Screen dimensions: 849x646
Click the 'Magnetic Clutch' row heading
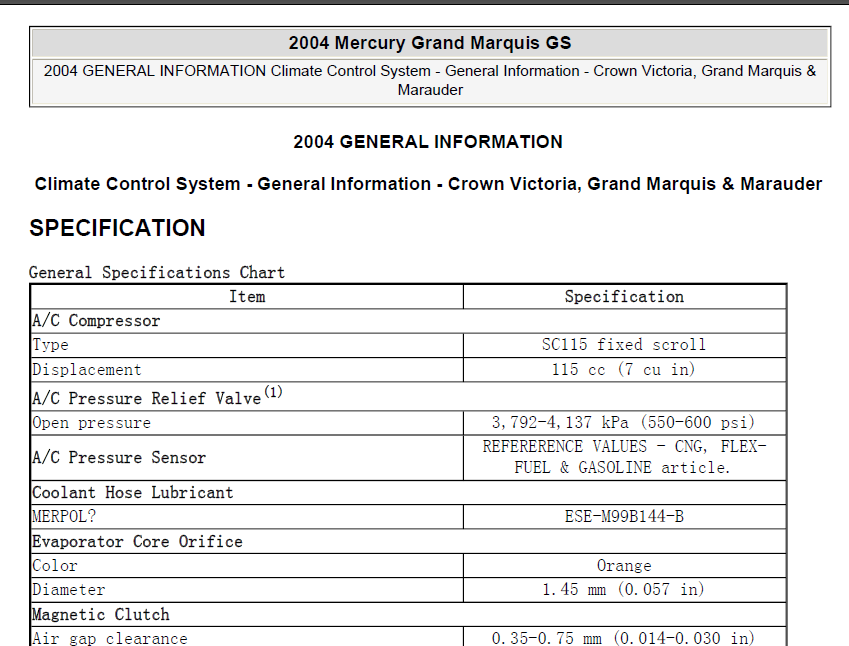[x=101, y=615]
